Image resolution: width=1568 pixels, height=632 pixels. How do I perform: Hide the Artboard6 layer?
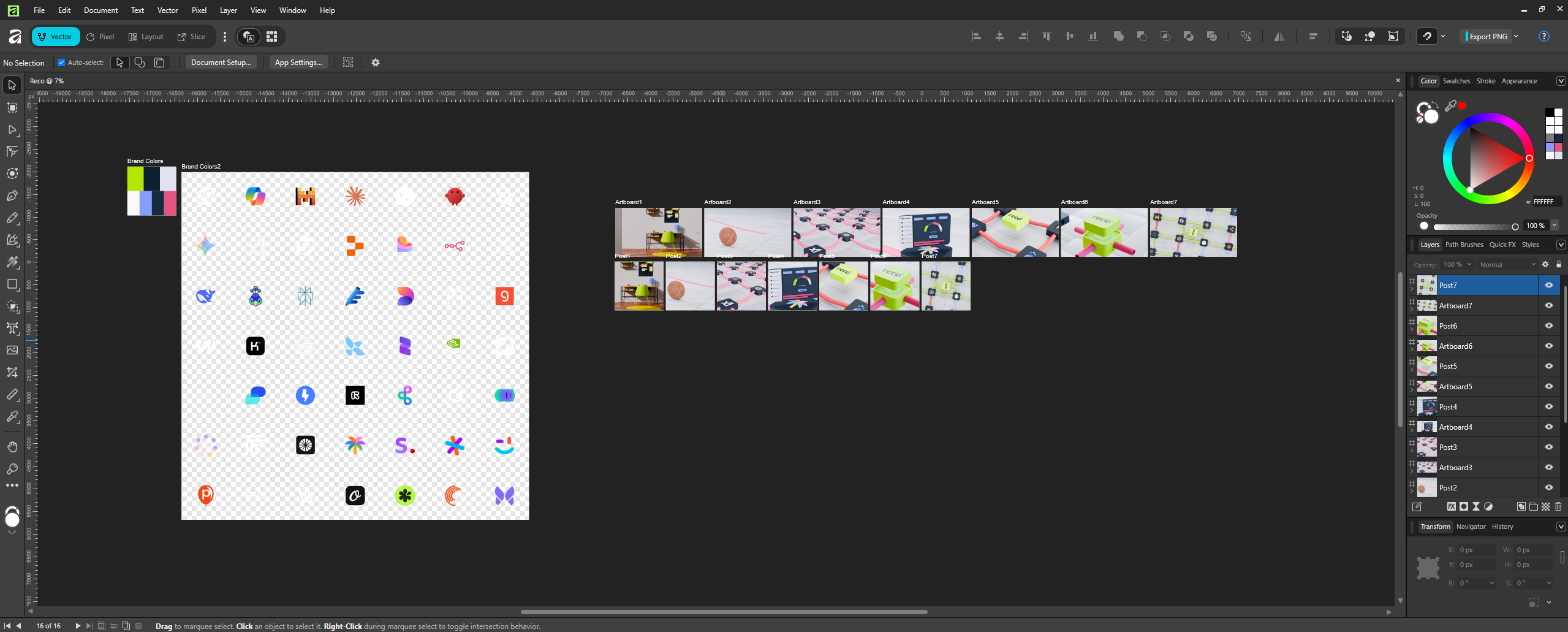(x=1548, y=346)
